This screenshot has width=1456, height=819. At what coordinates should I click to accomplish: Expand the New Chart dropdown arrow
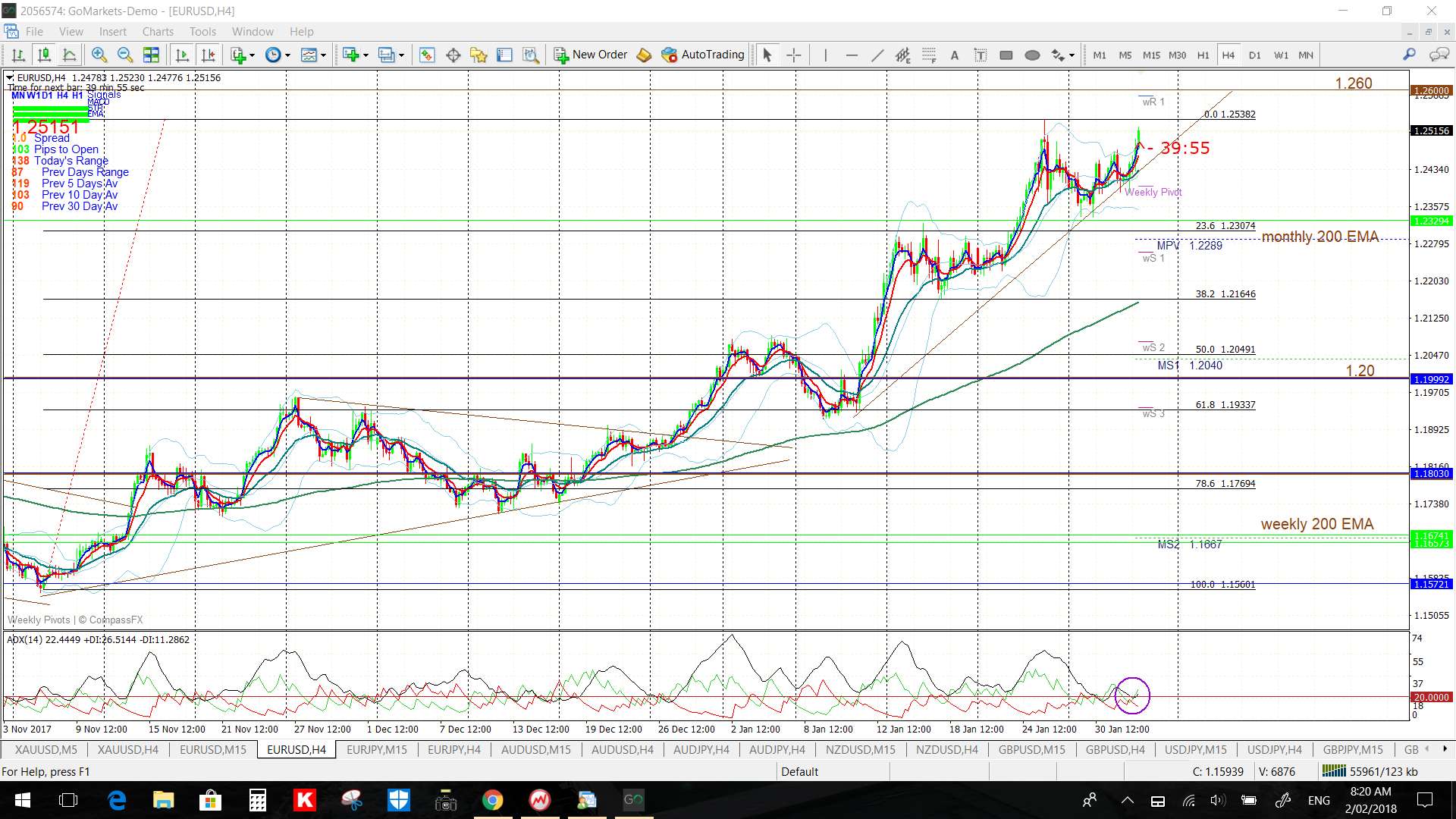pos(366,55)
